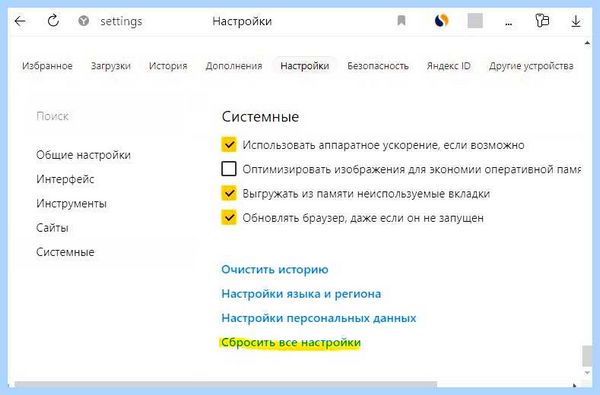Open Настройки персональных данных link
Image resolution: width=600 pixels, height=395 pixels.
click(319, 318)
